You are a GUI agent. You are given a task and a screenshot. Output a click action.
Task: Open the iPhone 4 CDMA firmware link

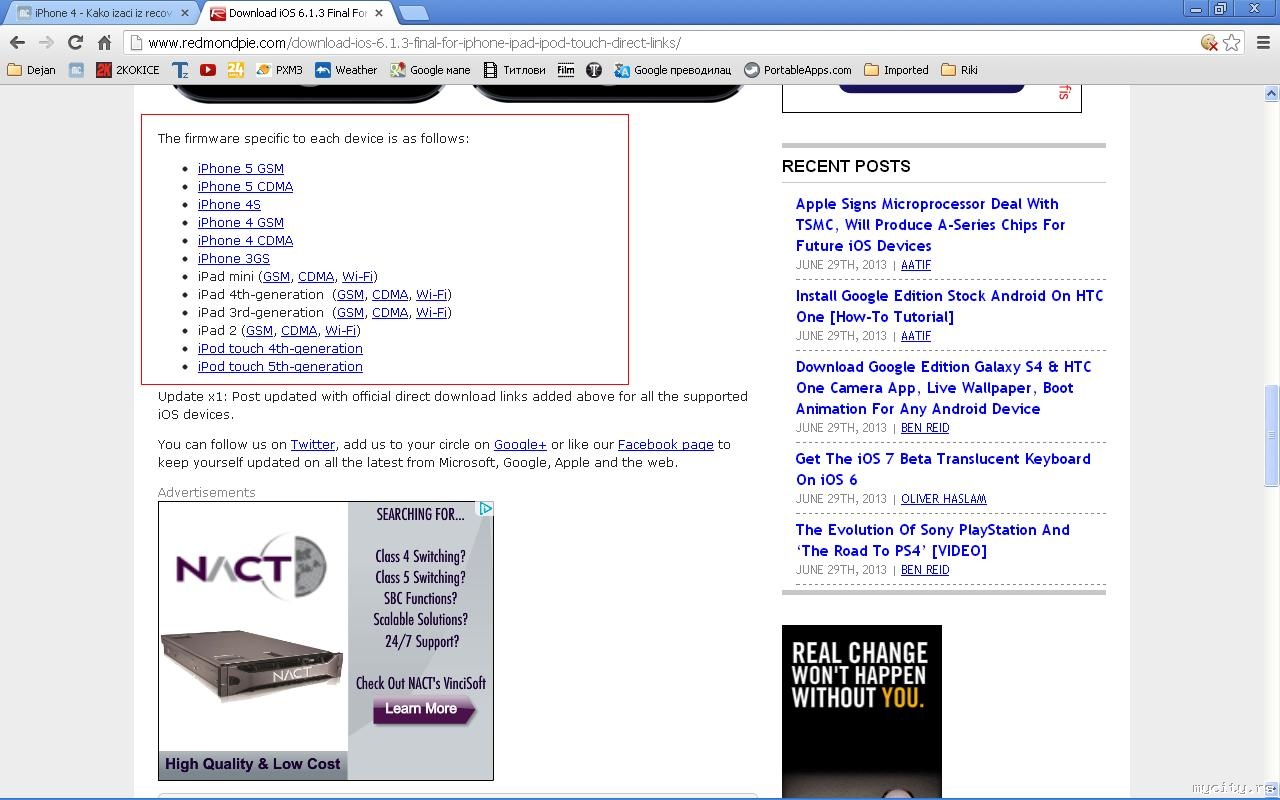click(x=245, y=241)
